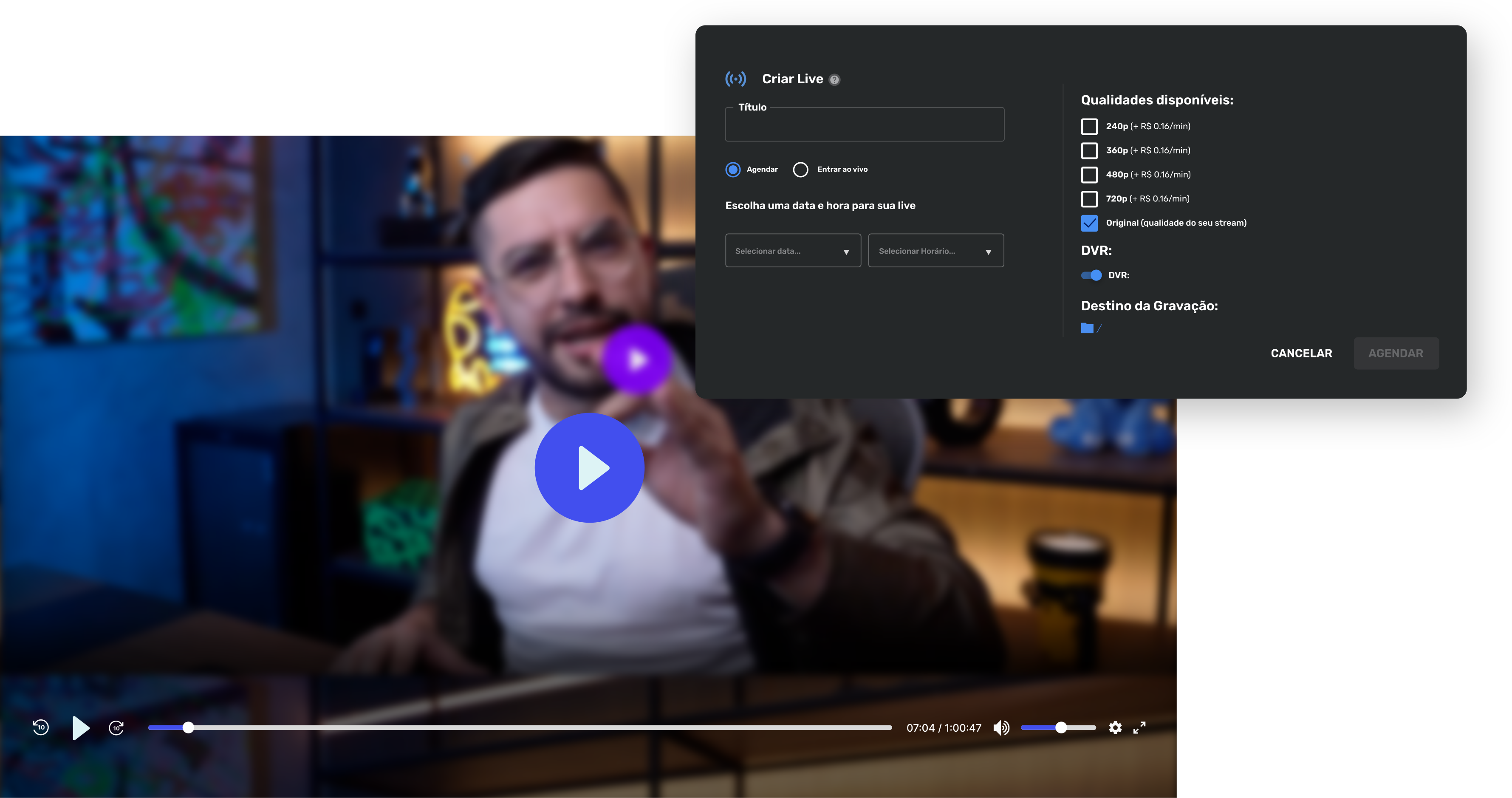Click the AGENDAR button
1512x798 pixels.
[1396, 353]
